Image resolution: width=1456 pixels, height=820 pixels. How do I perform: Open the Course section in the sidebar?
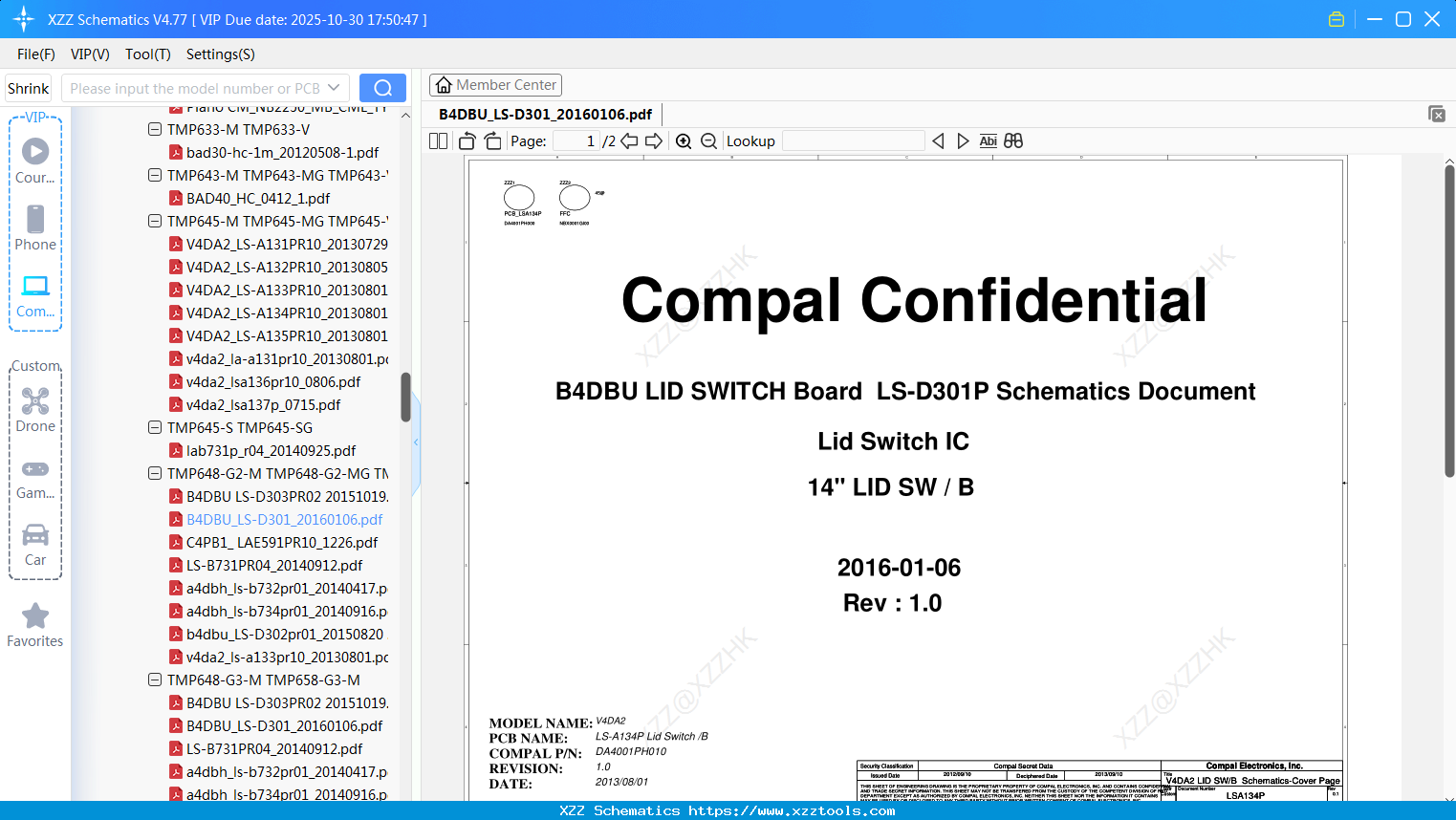(x=35, y=162)
